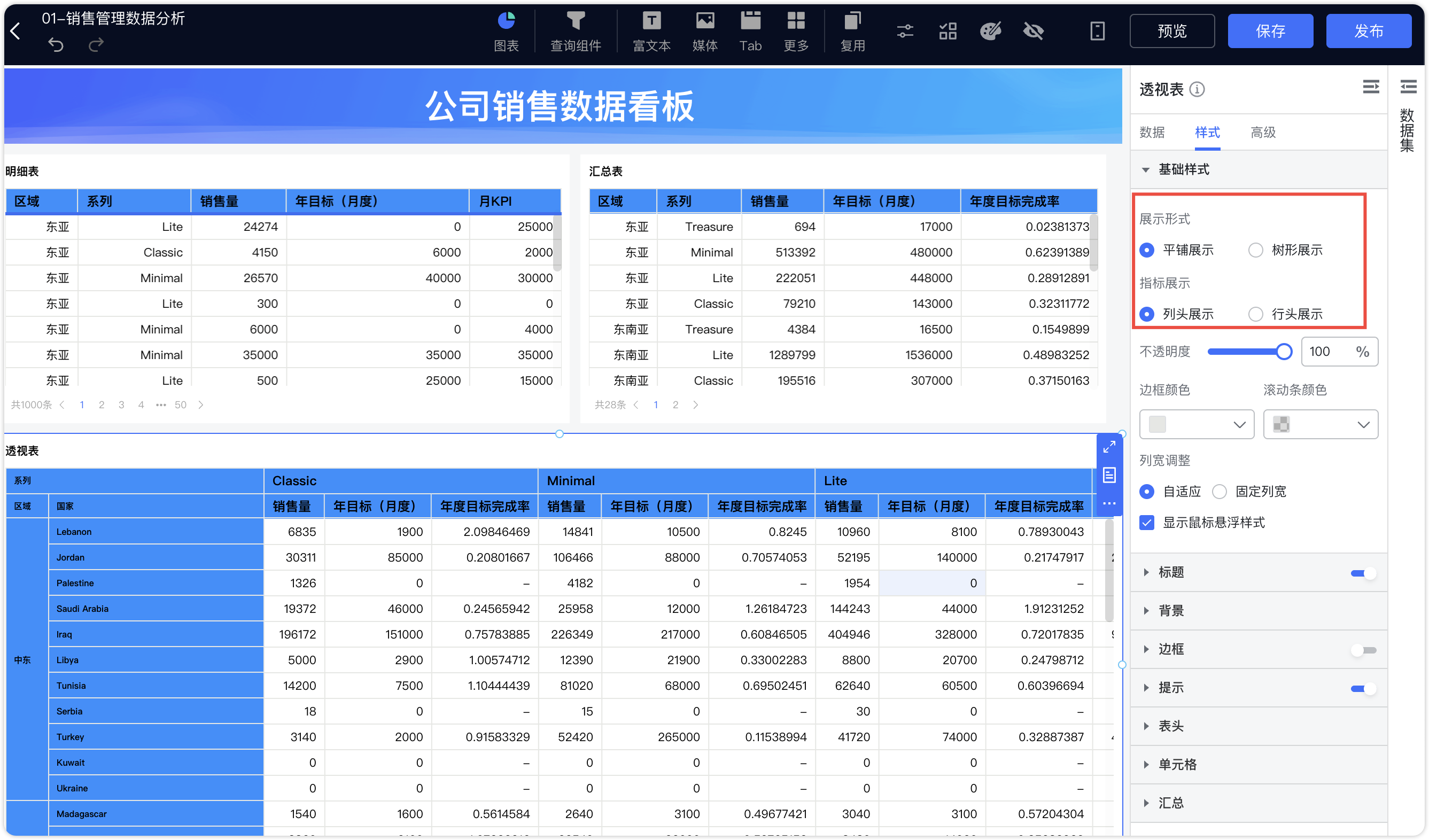The width and height of the screenshot is (1429, 840).
Task: Enable the 边框 switch
Action: [1363, 650]
